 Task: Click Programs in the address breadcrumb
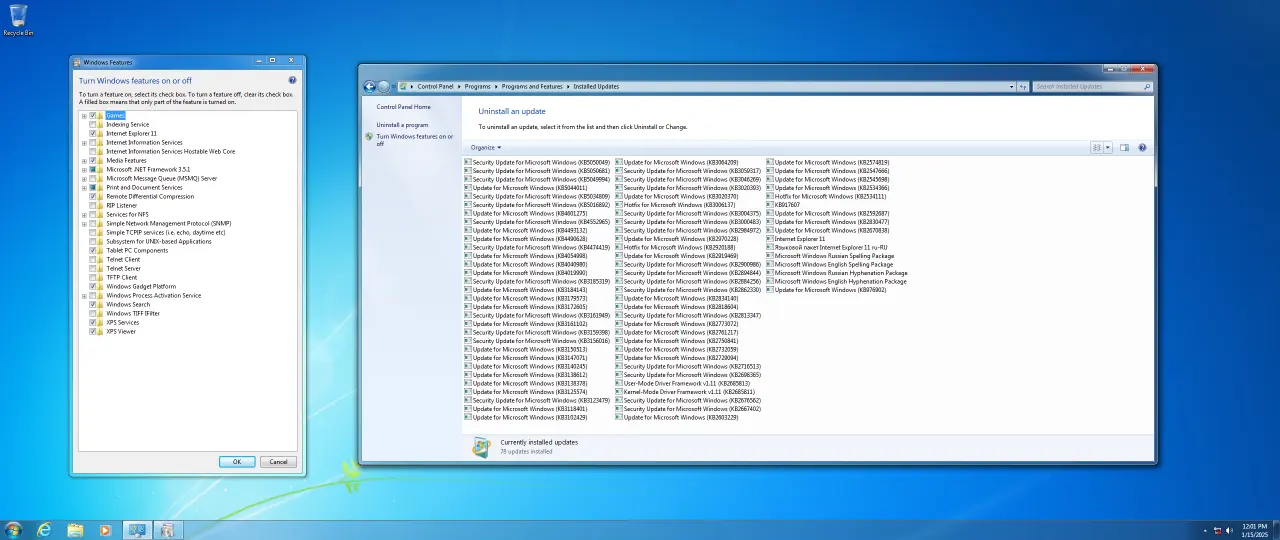point(477,87)
